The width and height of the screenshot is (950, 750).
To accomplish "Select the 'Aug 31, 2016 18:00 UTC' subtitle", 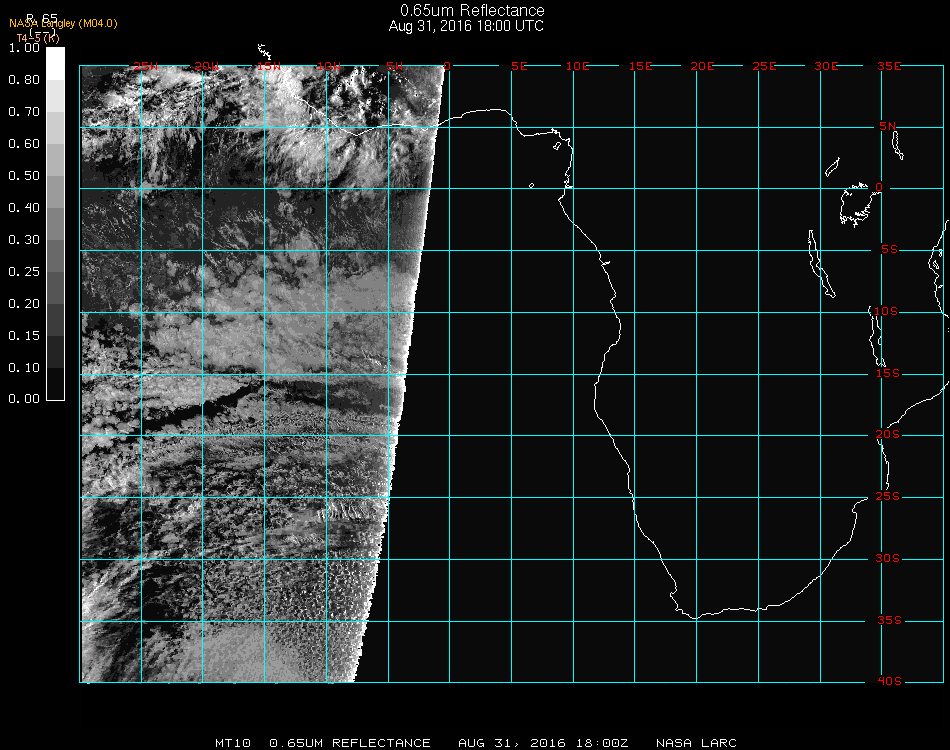I will coord(466,26).
